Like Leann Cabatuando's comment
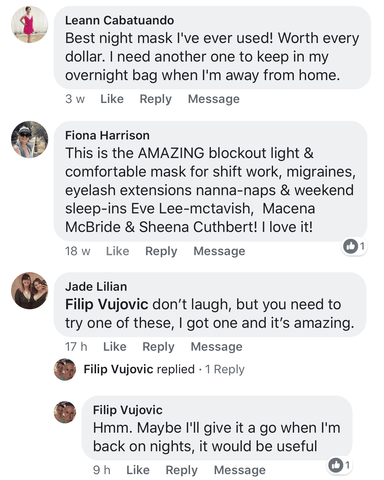The height and width of the screenshot is (480, 384). pos(112,99)
